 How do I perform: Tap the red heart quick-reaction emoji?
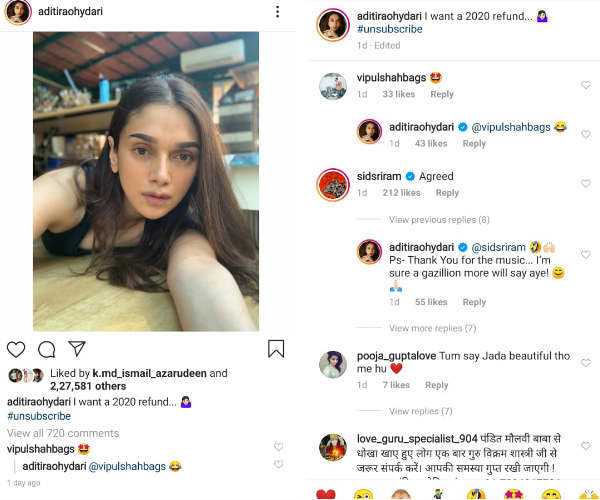pyautogui.click(x=326, y=495)
